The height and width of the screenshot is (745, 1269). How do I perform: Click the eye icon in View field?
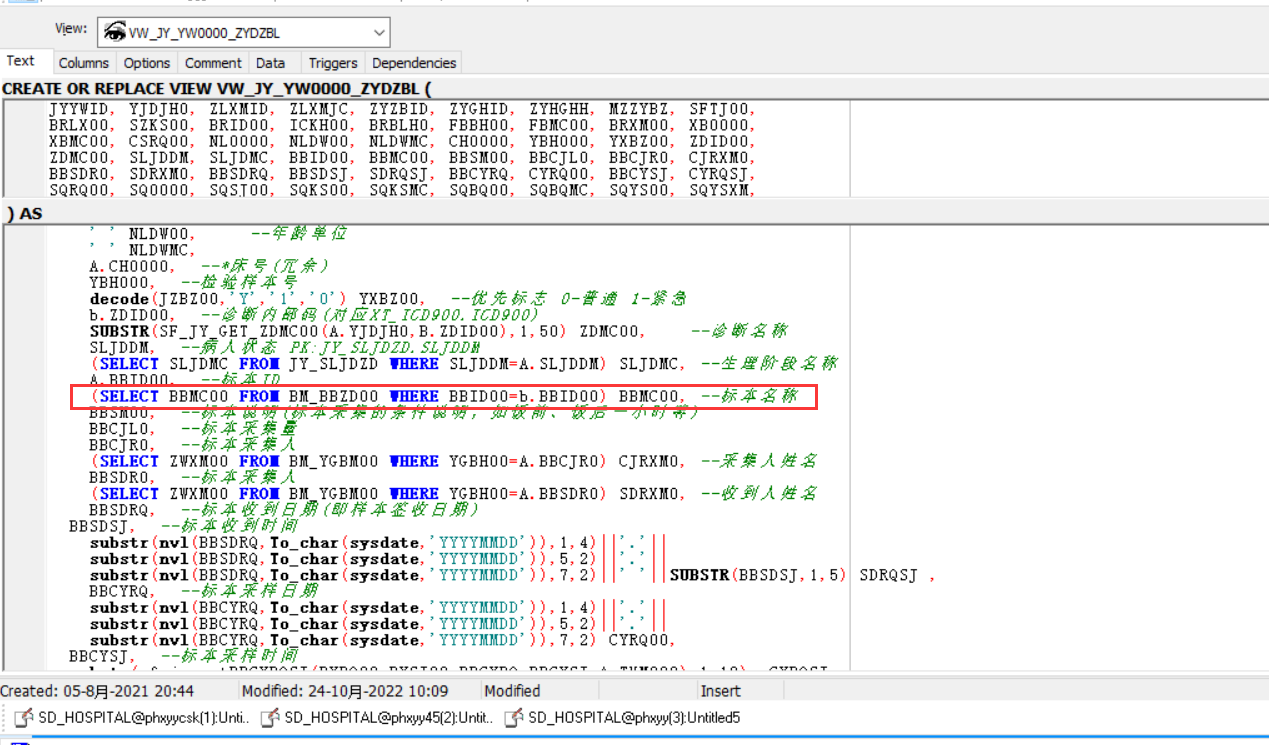[114, 33]
